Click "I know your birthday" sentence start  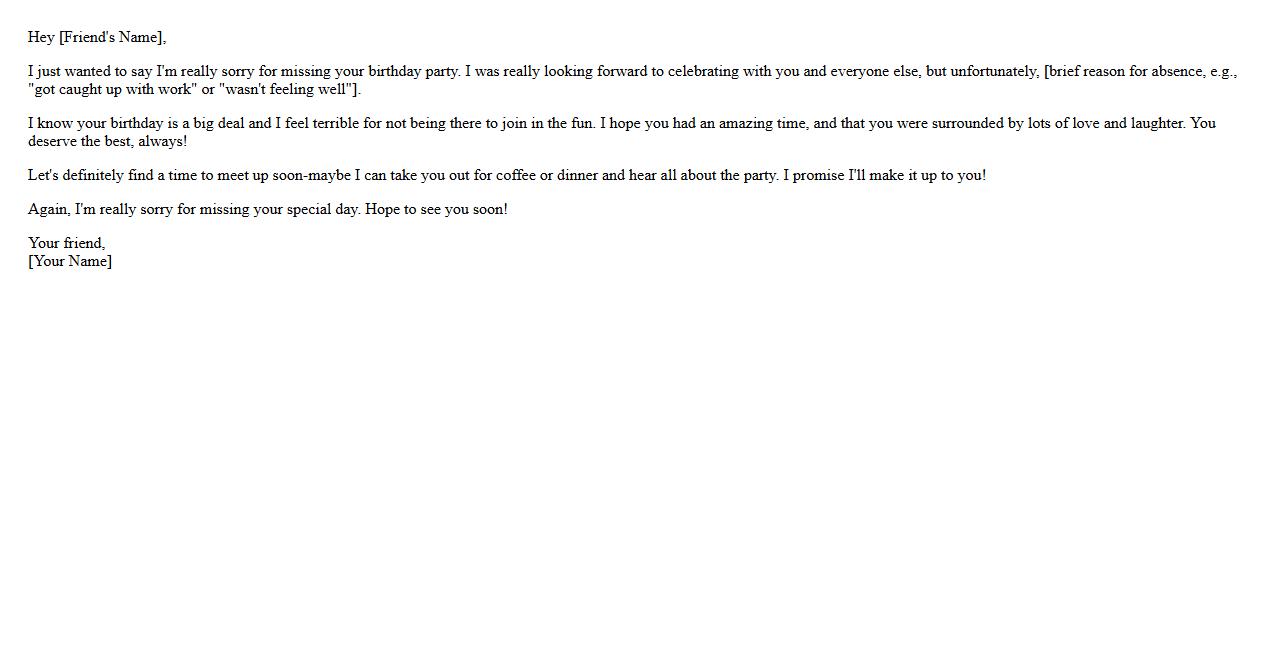90,124
